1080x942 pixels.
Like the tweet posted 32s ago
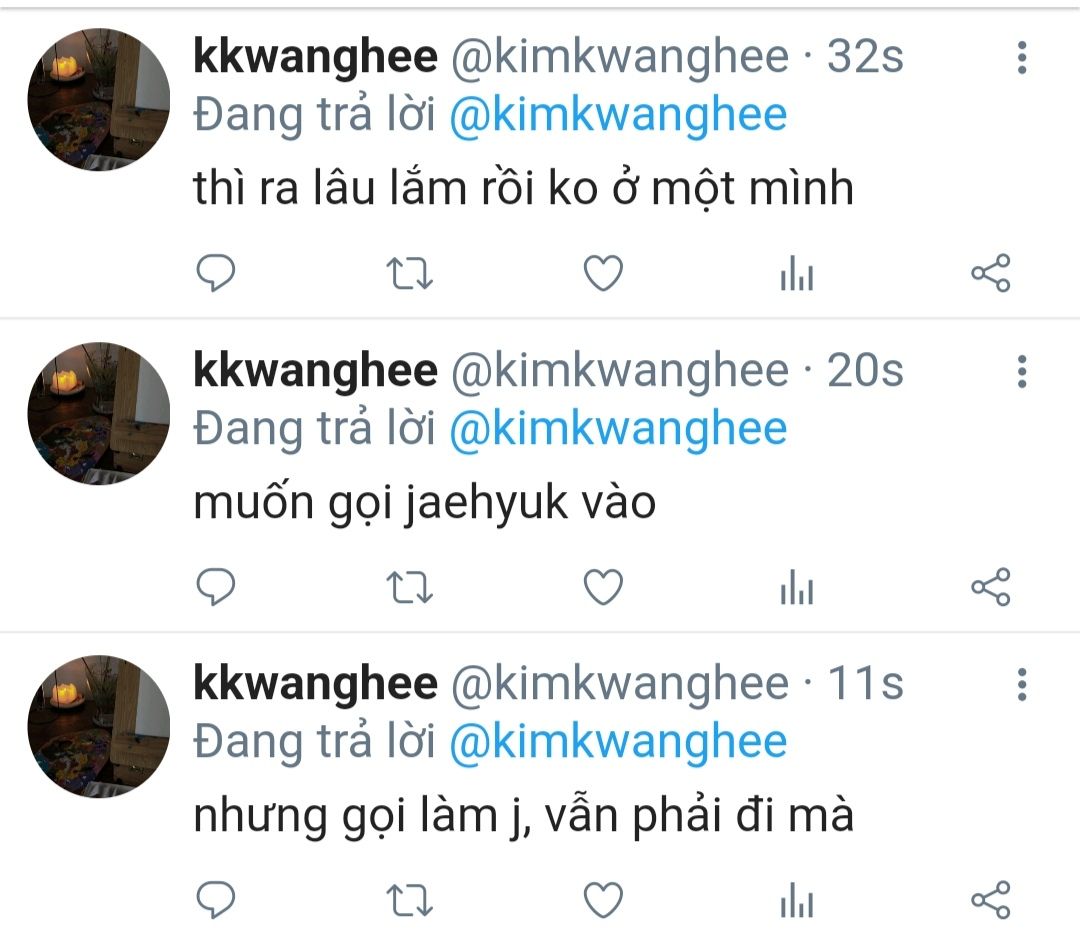pyautogui.click(x=603, y=273)
